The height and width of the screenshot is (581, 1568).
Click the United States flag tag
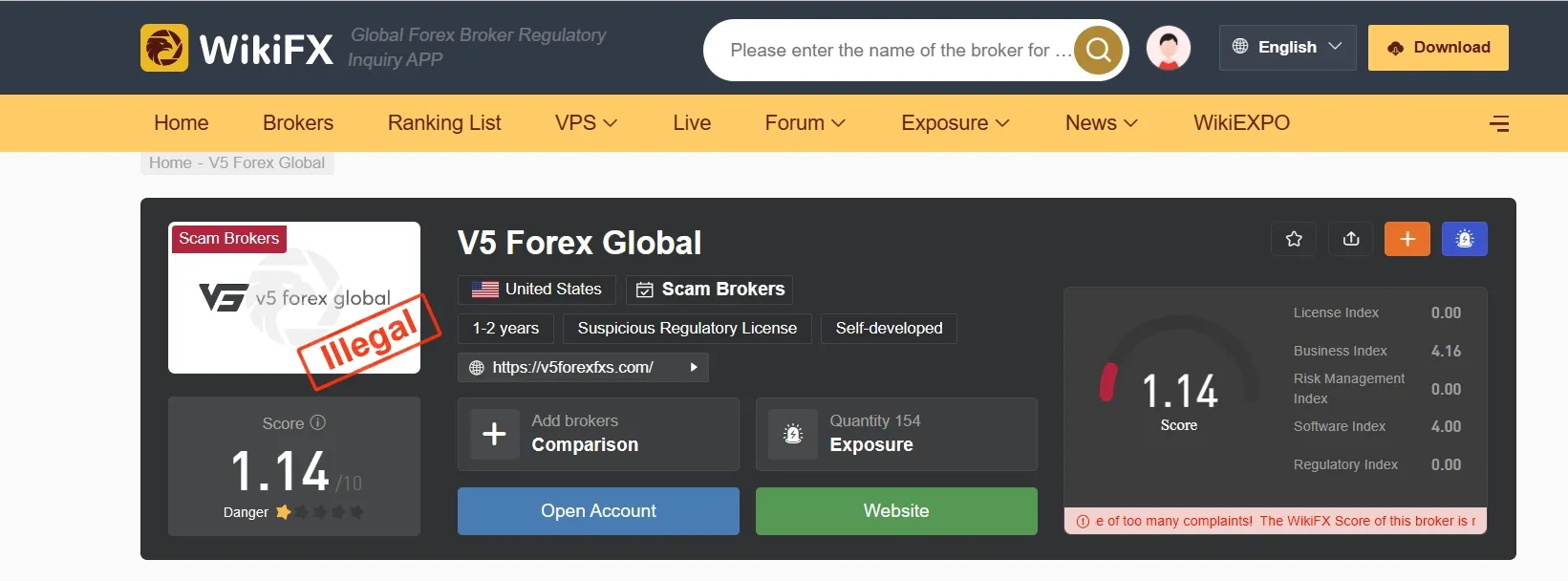pos(536,290)
